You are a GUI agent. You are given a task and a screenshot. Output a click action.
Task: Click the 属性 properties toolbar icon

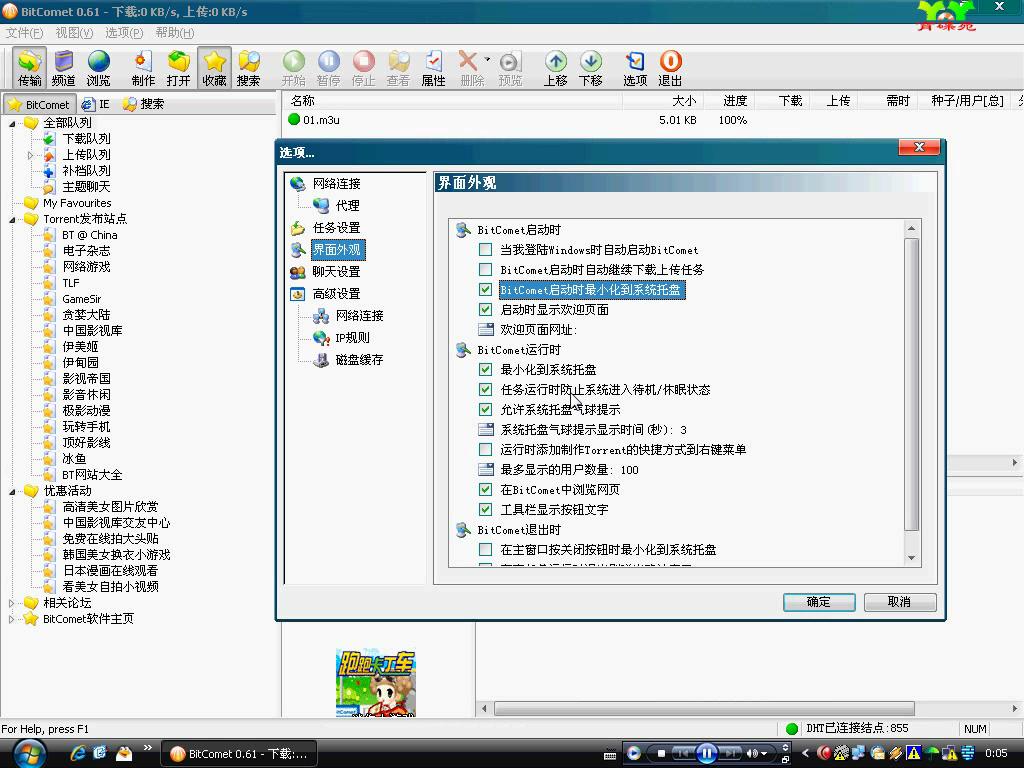point(433,68)
